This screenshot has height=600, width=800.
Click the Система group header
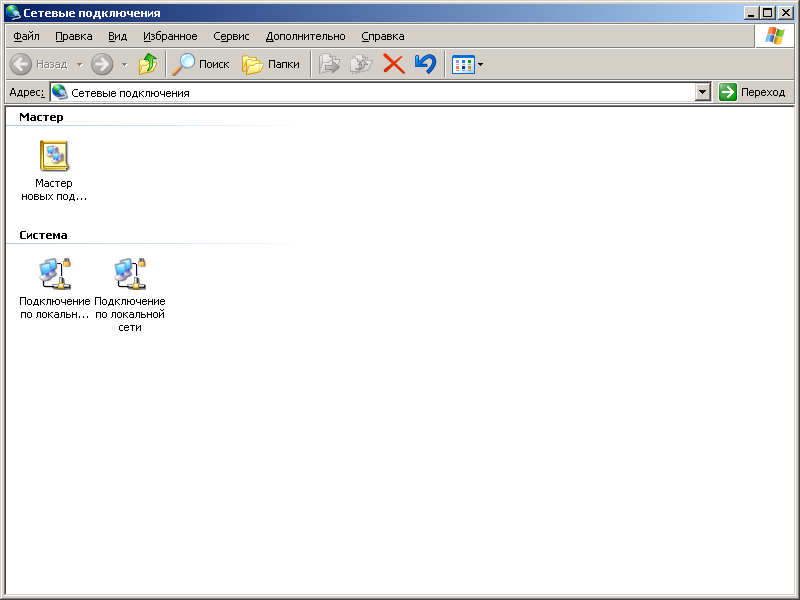tap(43, 235)
